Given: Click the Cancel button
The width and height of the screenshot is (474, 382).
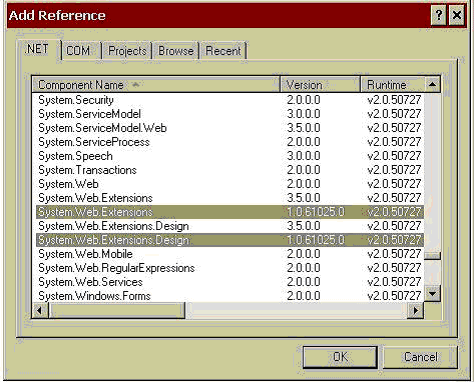Looking at the screenshot, I should point(420,357).
